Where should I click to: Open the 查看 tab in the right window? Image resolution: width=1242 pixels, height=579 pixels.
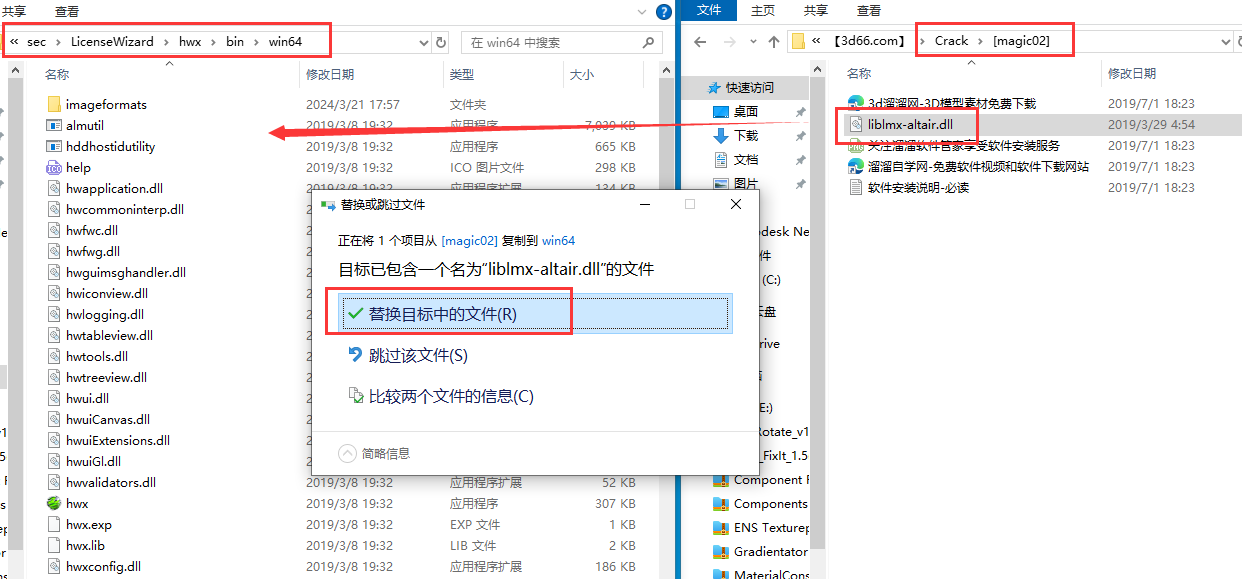(869, 10)
